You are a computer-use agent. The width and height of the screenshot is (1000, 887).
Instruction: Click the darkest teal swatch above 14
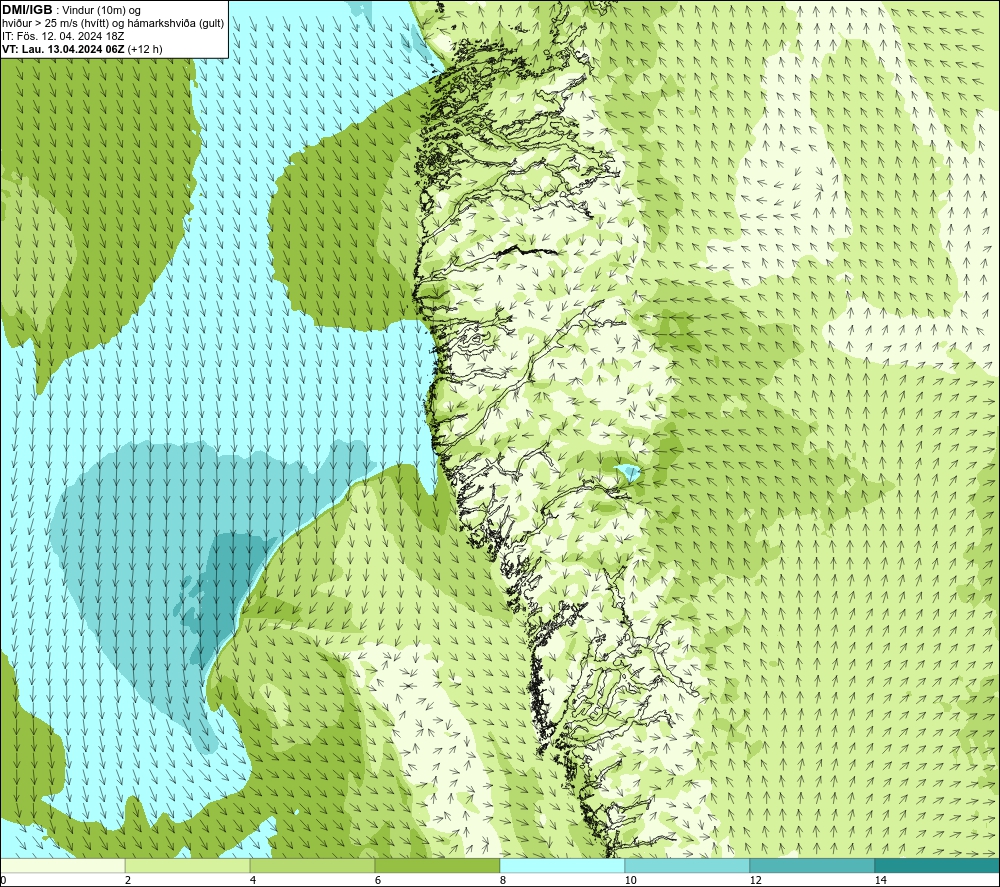point(938,866)
